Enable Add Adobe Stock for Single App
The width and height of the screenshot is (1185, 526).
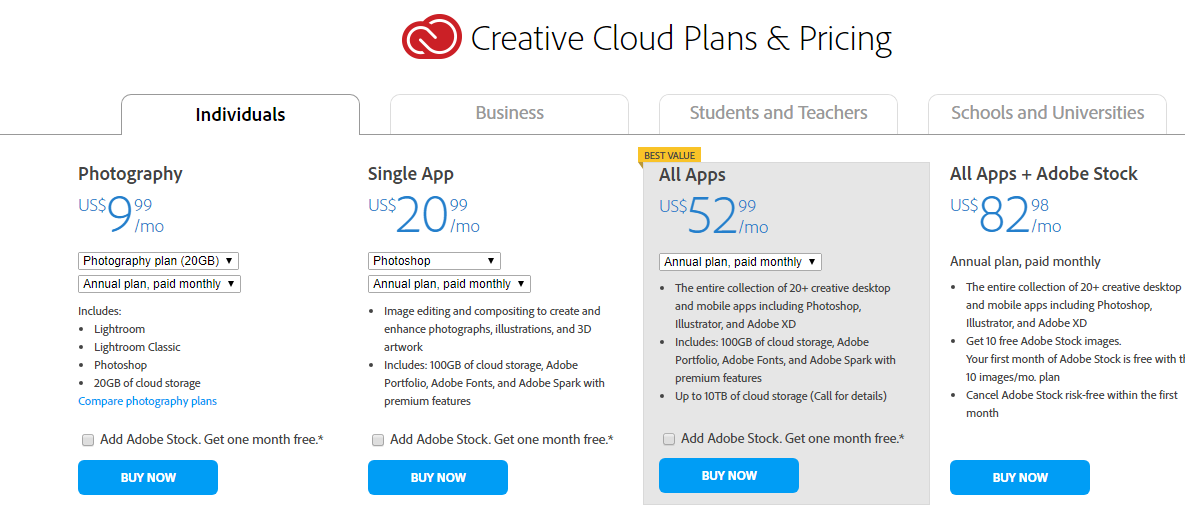(x=378, y=440)
